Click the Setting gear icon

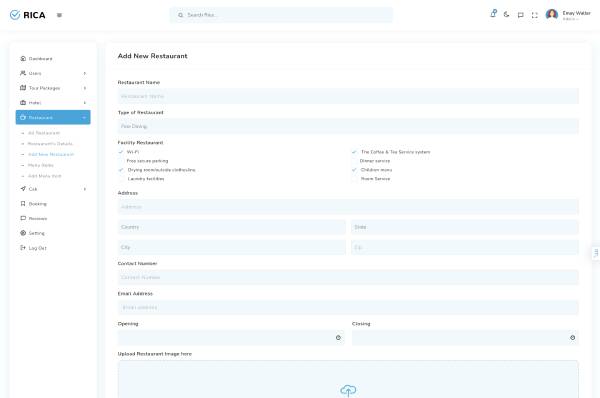click(x=23, y=233)
